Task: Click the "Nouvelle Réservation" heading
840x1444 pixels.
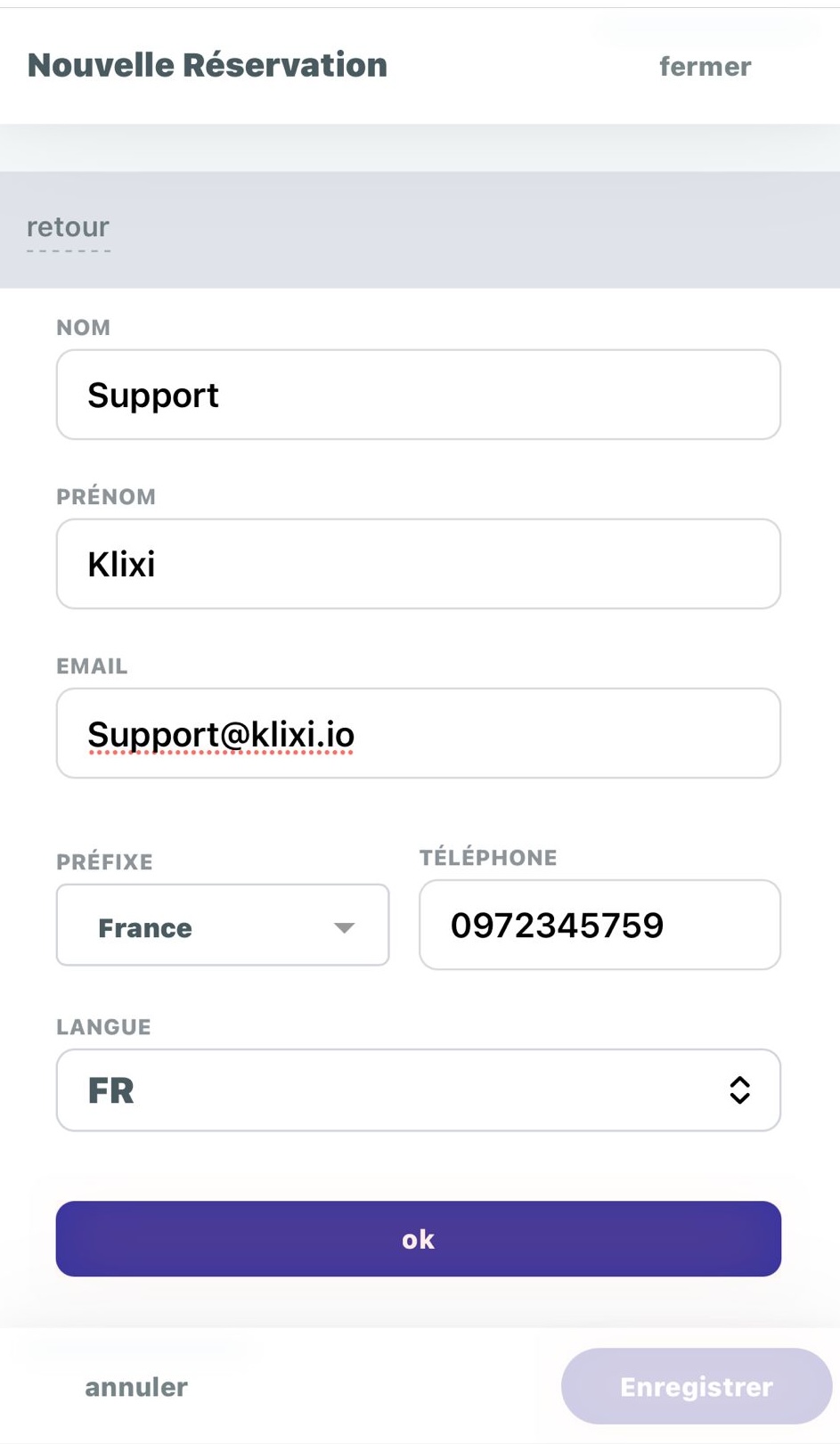Action: point(208,66)
